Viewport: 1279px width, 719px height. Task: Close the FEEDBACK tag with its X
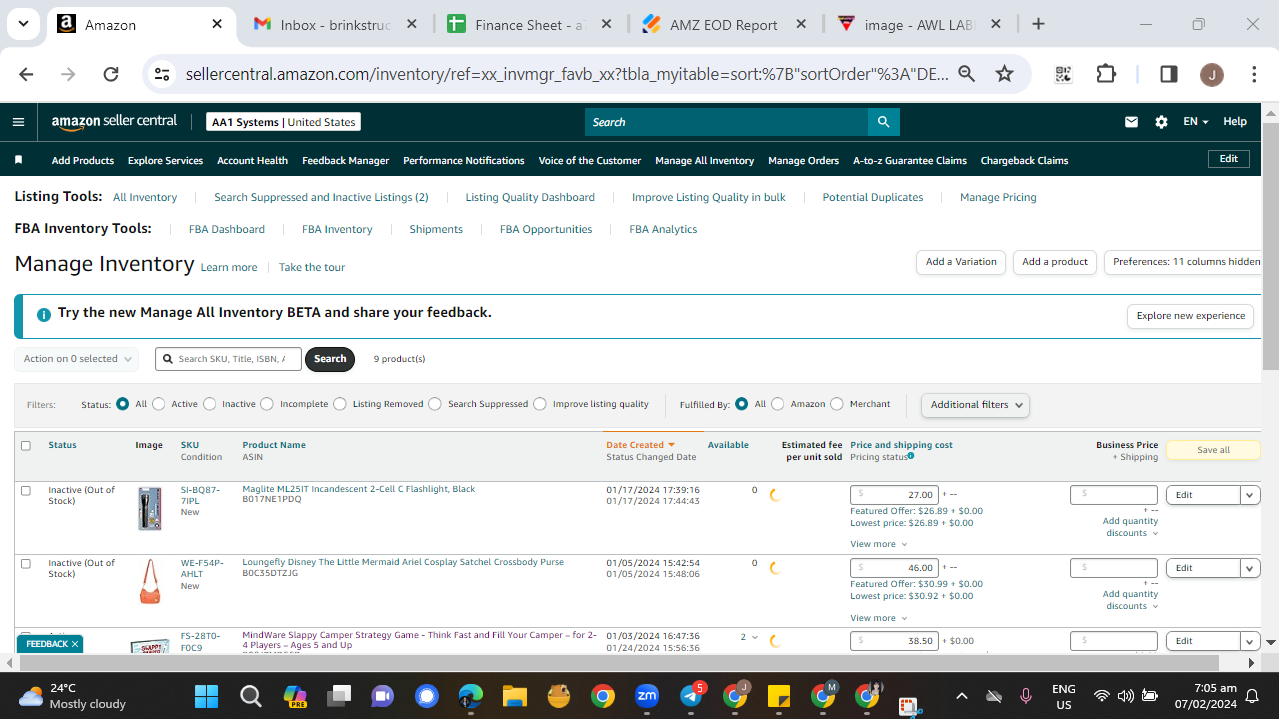click(75, 644)
